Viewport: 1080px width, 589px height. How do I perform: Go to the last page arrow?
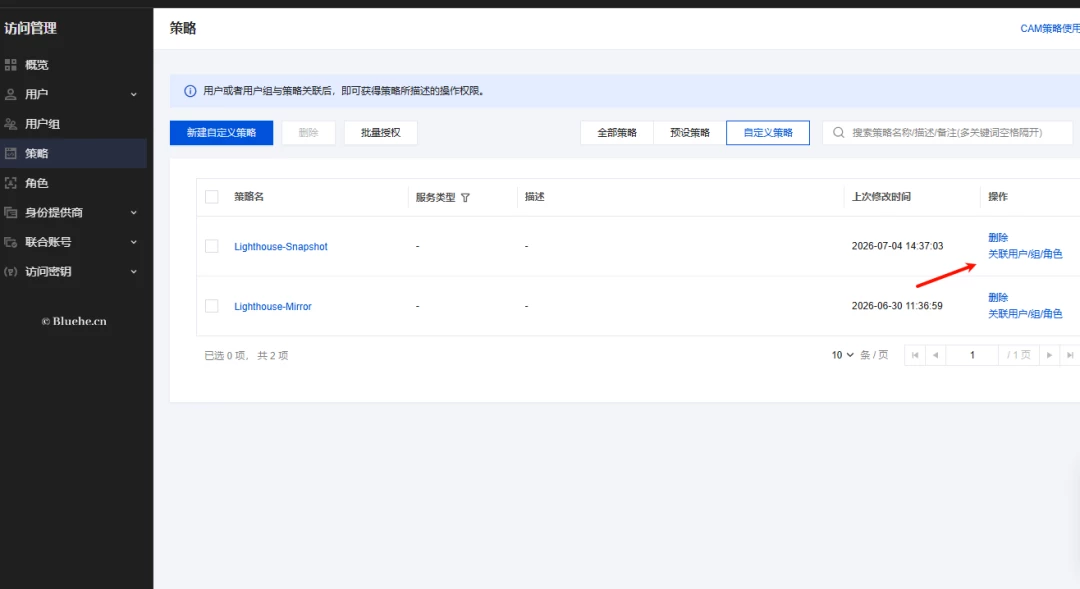(1070, 355)
